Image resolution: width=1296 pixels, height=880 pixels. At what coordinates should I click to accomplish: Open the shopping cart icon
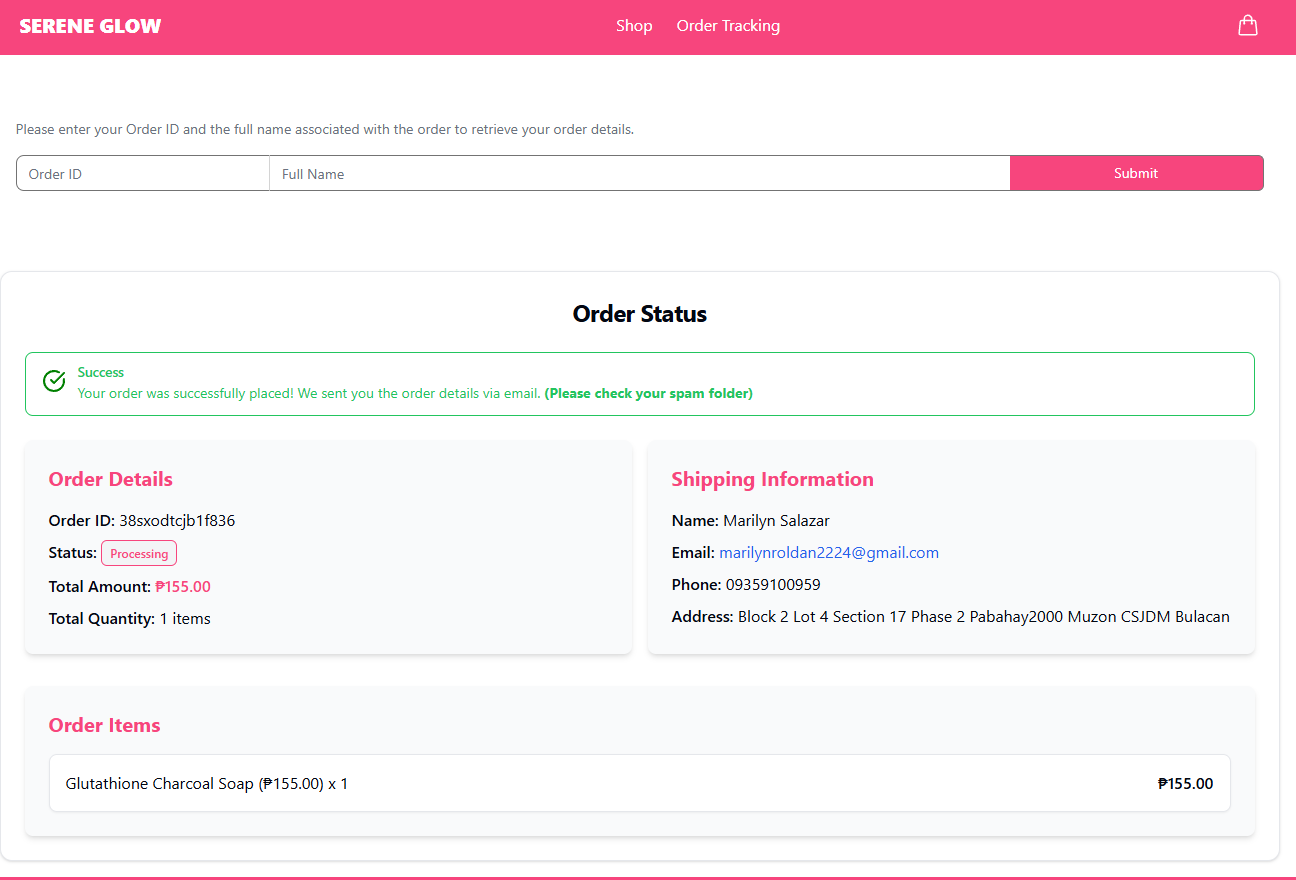tap(1247, 25)
